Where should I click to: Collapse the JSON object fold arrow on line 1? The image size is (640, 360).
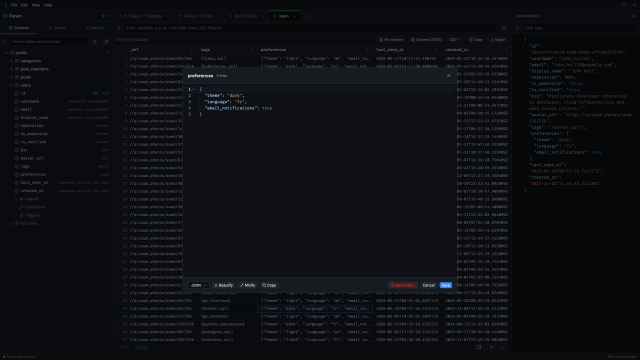point(193,89)
